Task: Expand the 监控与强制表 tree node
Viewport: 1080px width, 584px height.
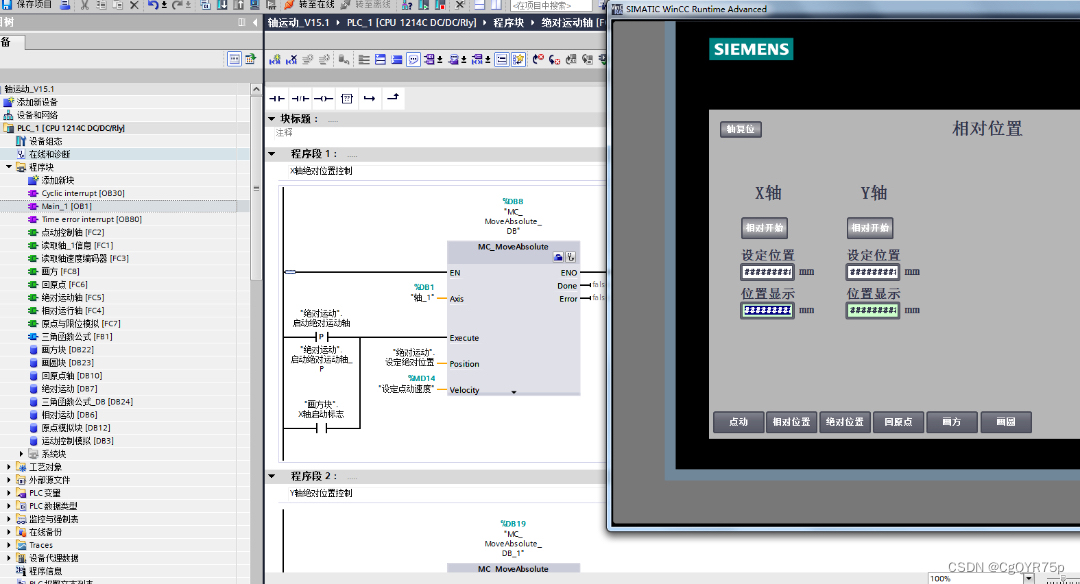Action: [x=9, y=519]
